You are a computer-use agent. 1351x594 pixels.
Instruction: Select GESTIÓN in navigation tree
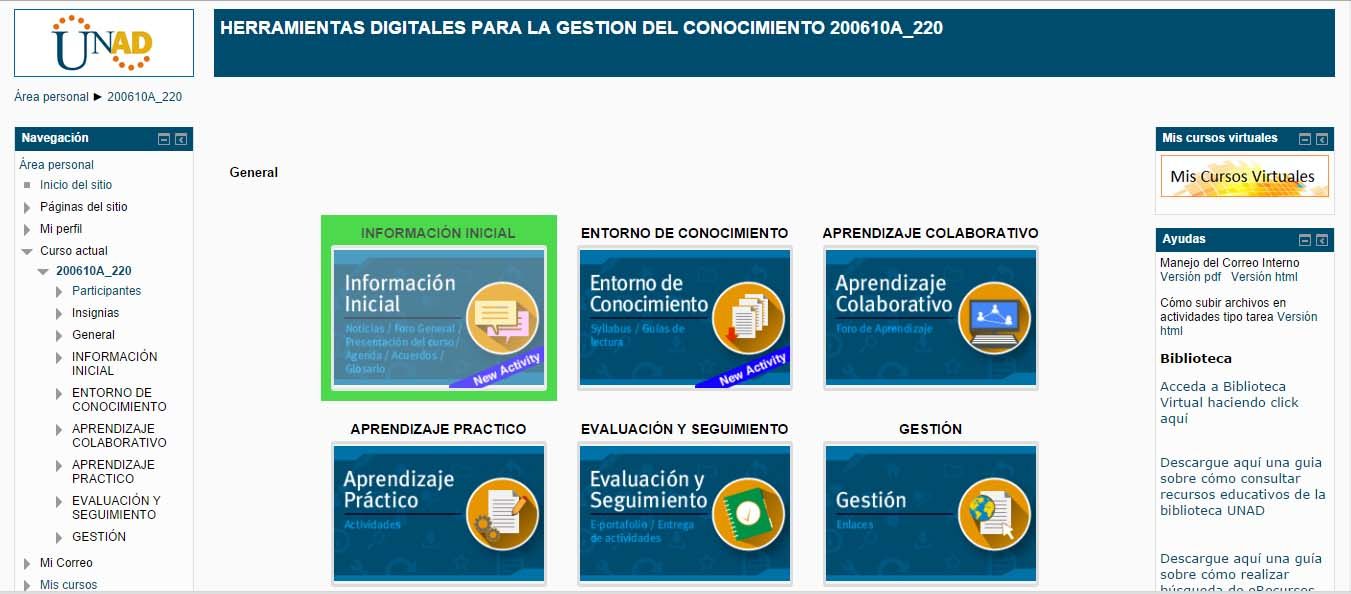(99, 537)
